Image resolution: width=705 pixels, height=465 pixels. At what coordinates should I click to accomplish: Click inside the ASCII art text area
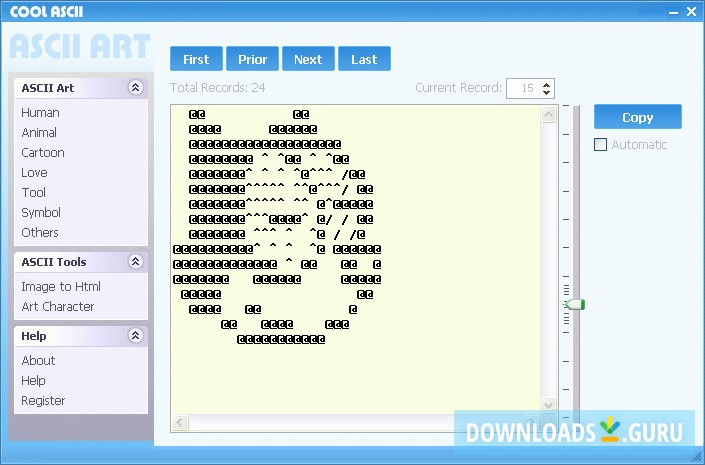tap(355, 261)
